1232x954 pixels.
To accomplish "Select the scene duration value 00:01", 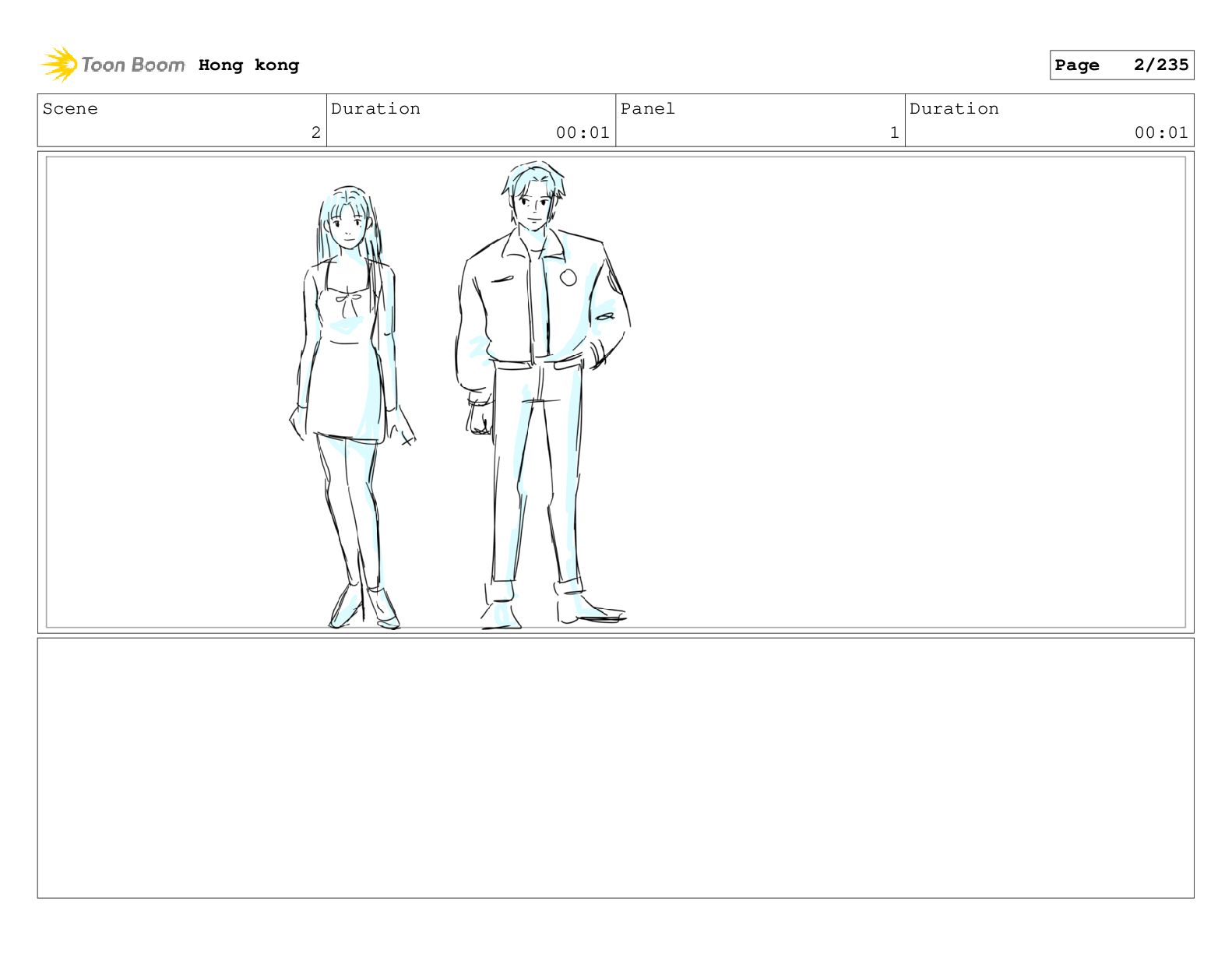I will point(583,133).
